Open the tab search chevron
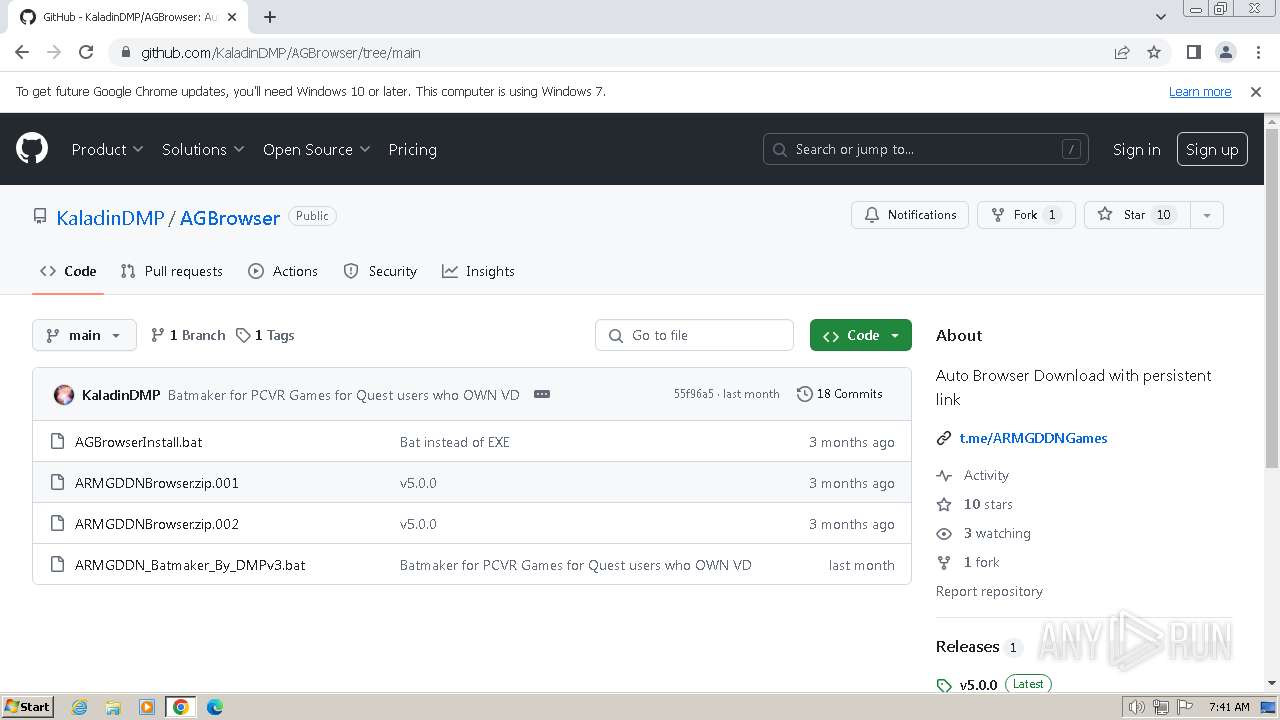 click(1160, 17)
